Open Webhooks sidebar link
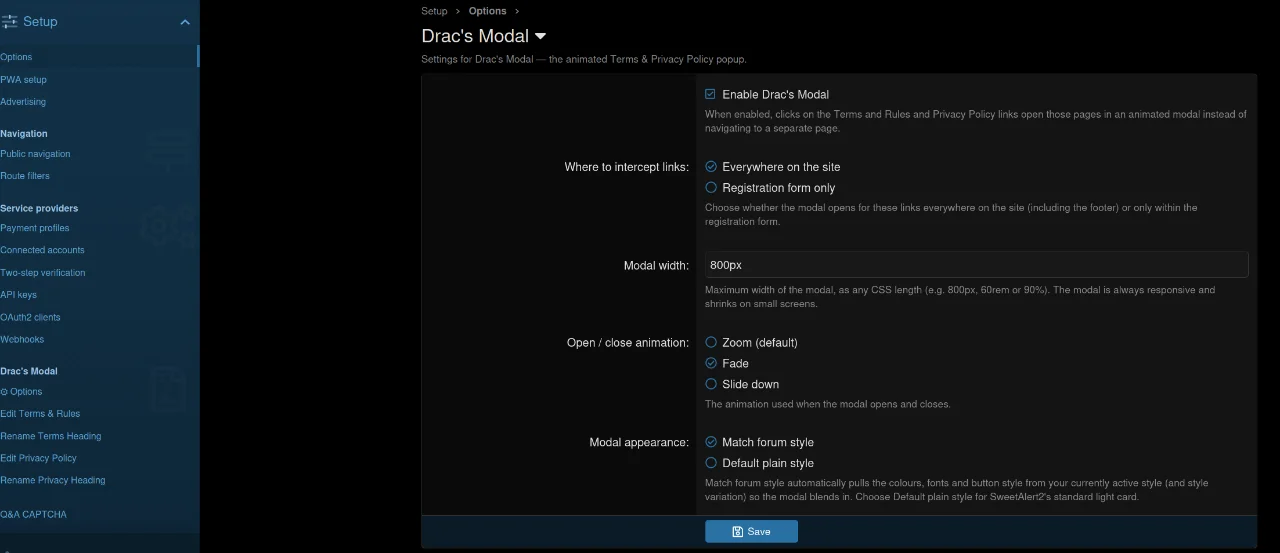The image size is (1280, 553). 22,339
